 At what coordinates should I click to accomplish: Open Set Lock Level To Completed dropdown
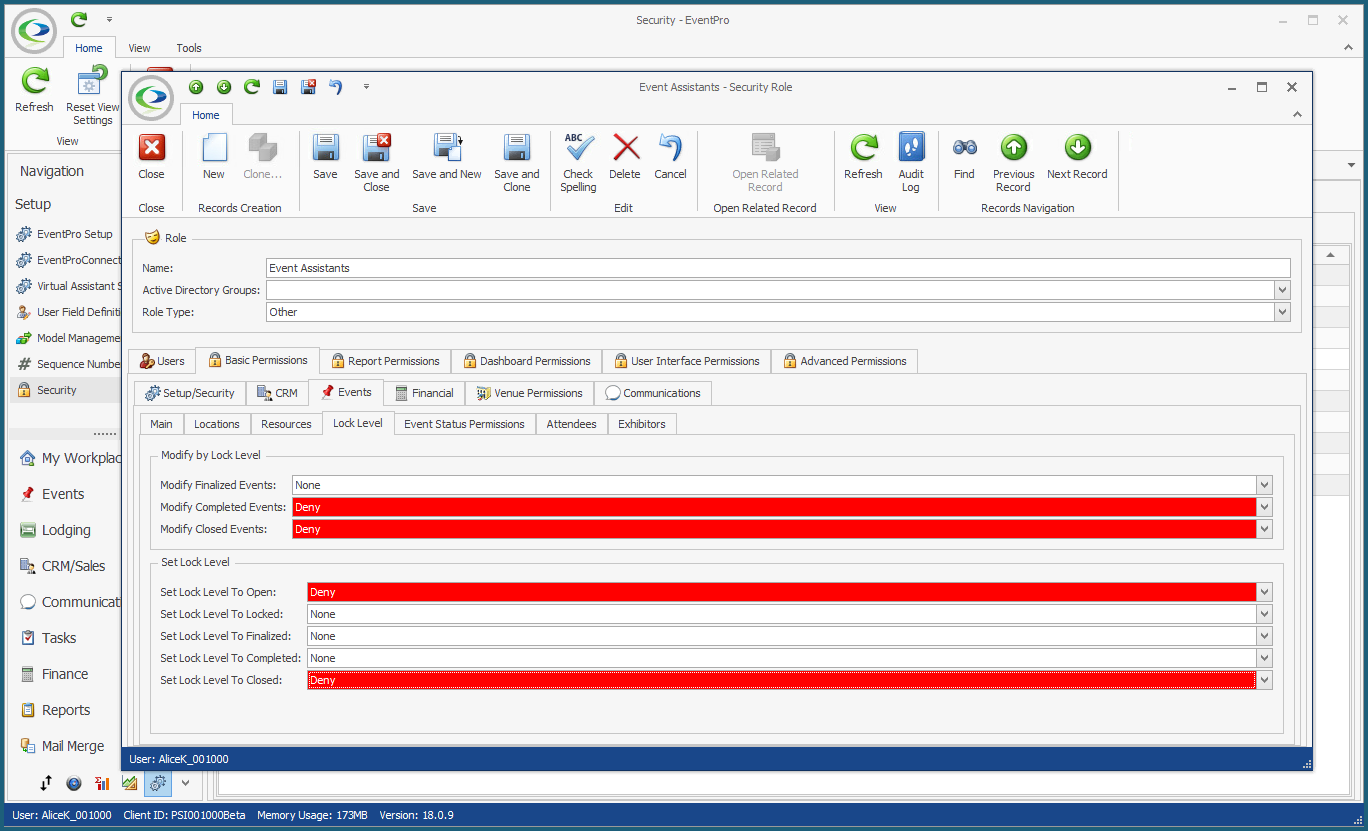pyautogui.click(x=1264, y=658)
